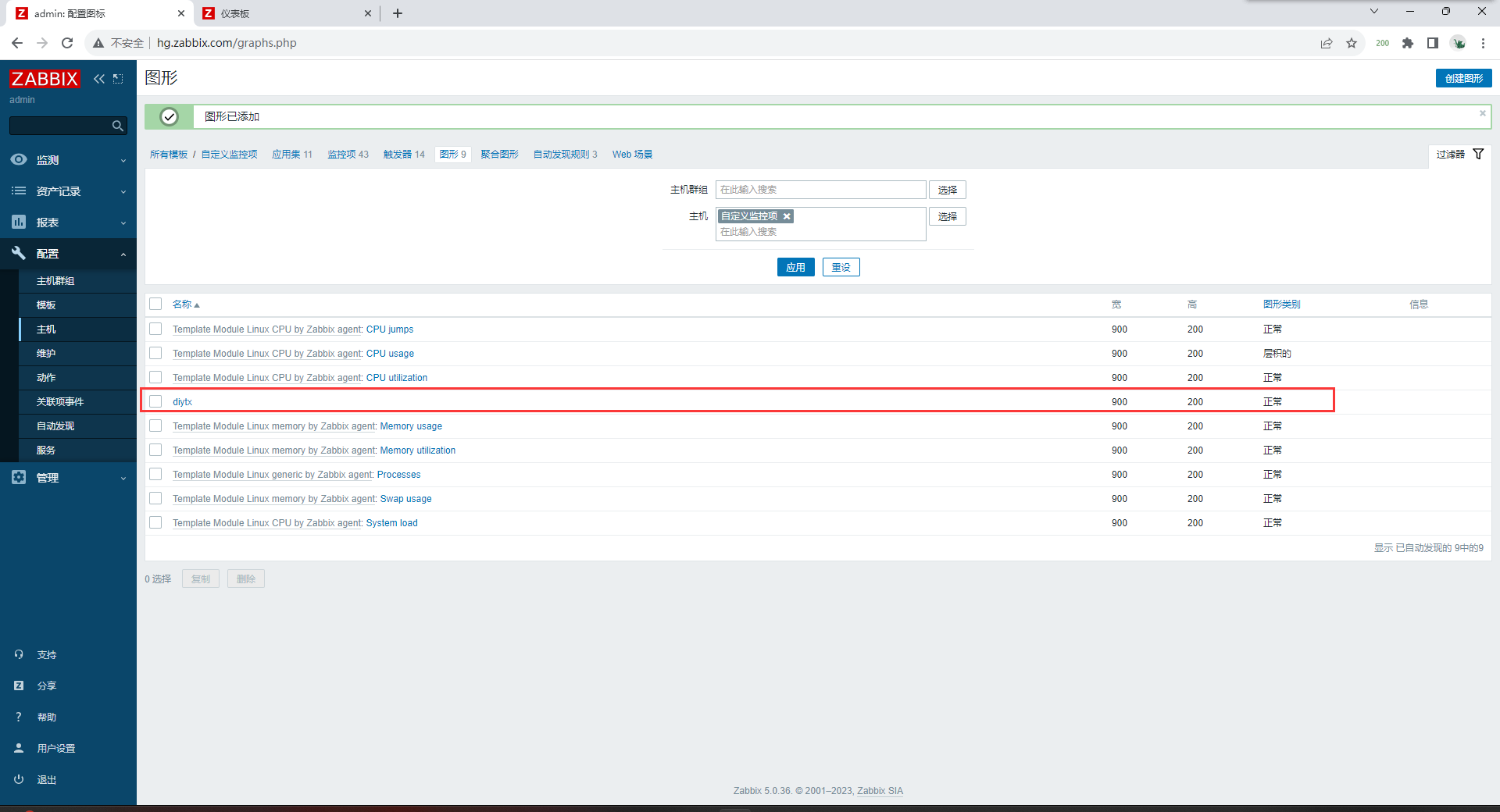Click the ZABBIX logo

[45, 79]
